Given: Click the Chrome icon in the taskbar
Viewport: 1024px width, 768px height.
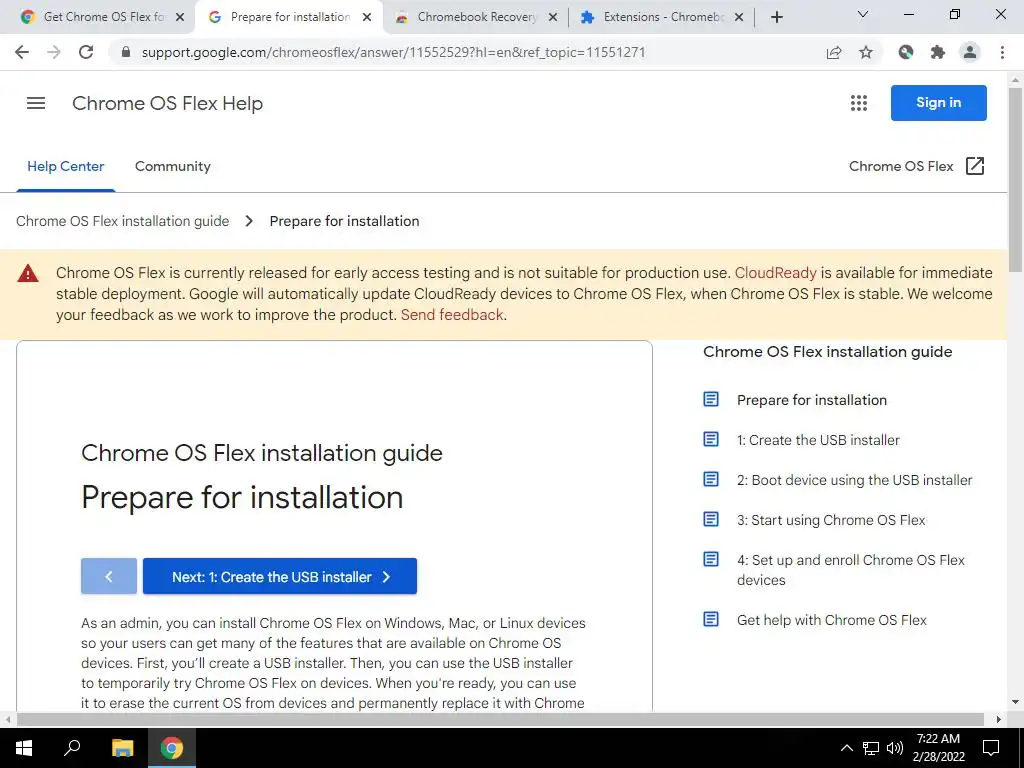Looking at the screenshot, I should click(x=172, y=748).
